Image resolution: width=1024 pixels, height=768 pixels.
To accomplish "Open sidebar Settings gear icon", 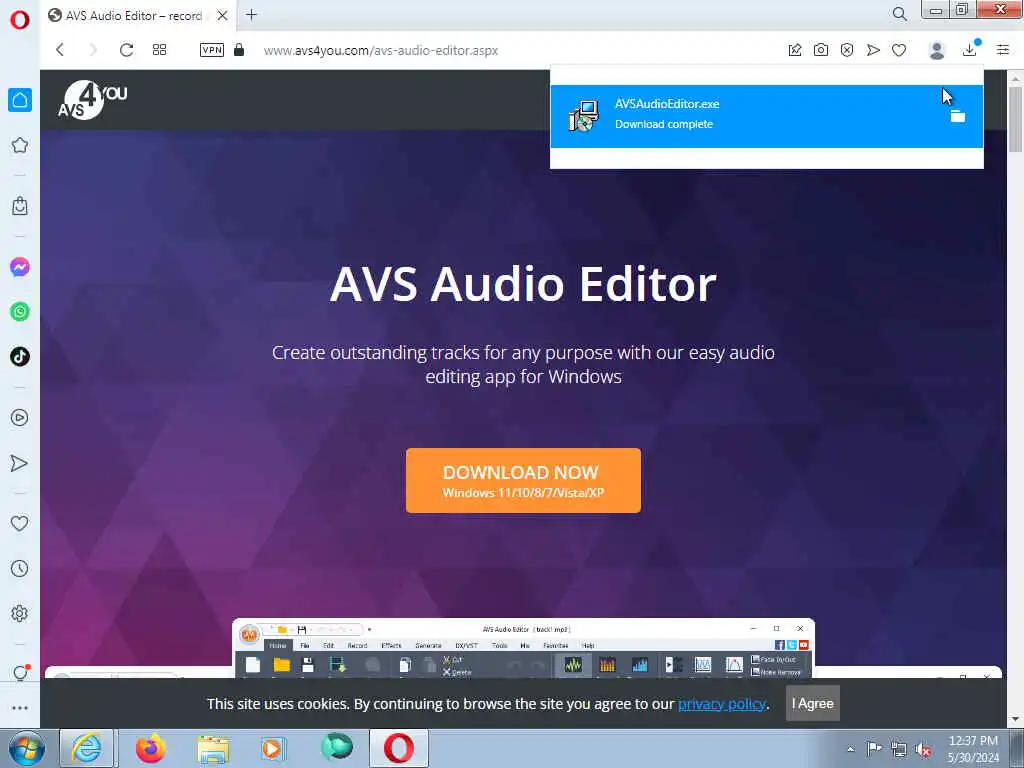I will pos(20,613).
